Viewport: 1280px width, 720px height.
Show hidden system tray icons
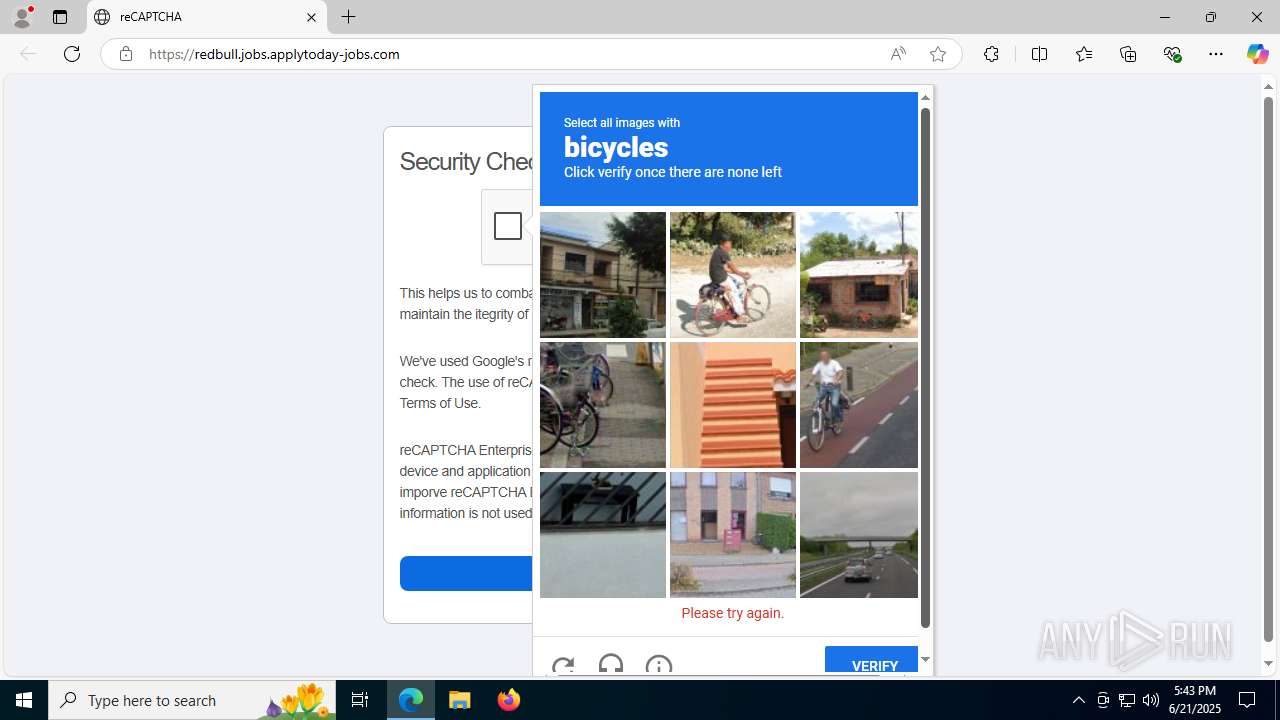click(1078, 700)
